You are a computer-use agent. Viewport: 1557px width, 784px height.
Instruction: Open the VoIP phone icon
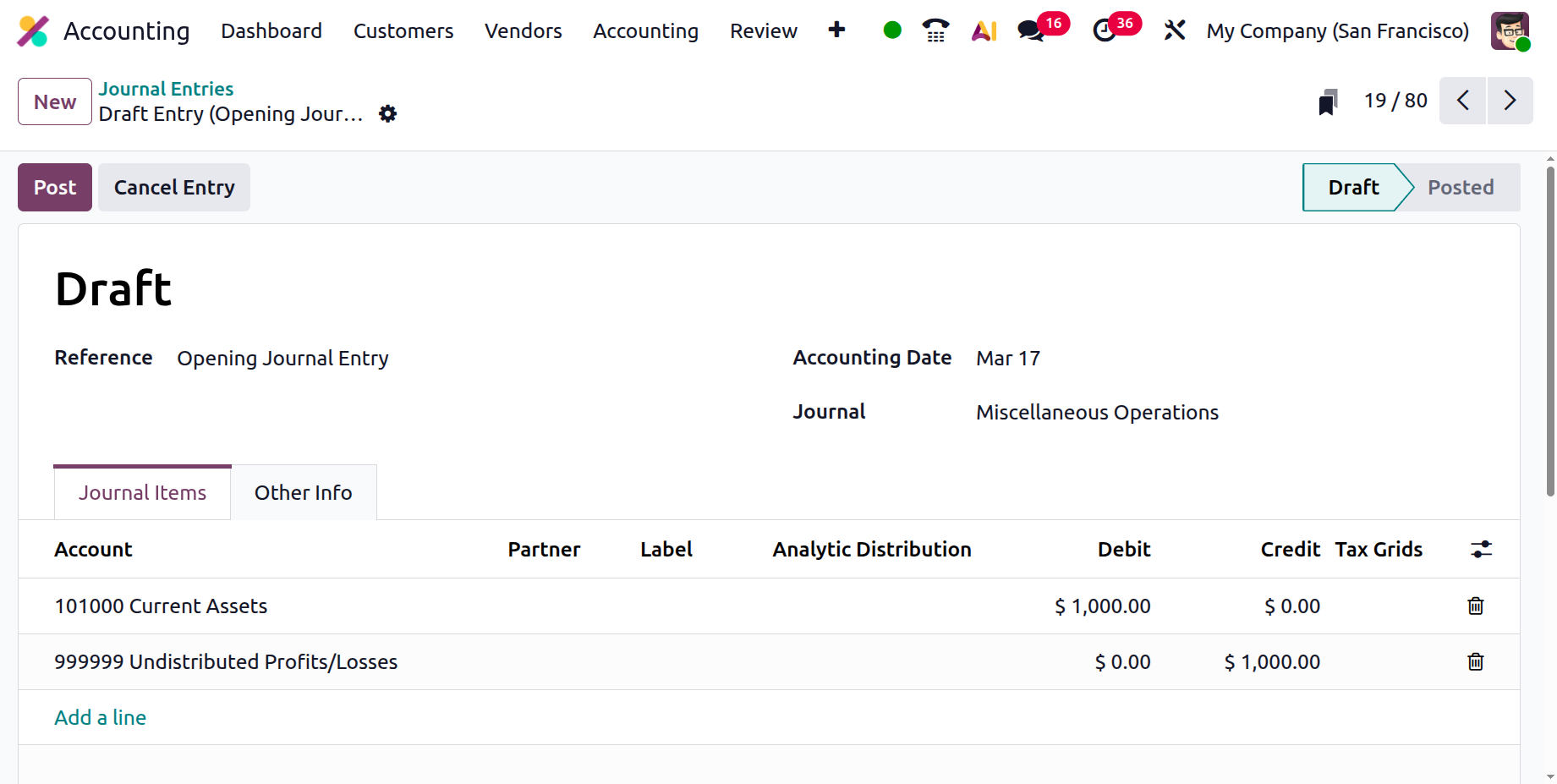click(x=935, y=30)
